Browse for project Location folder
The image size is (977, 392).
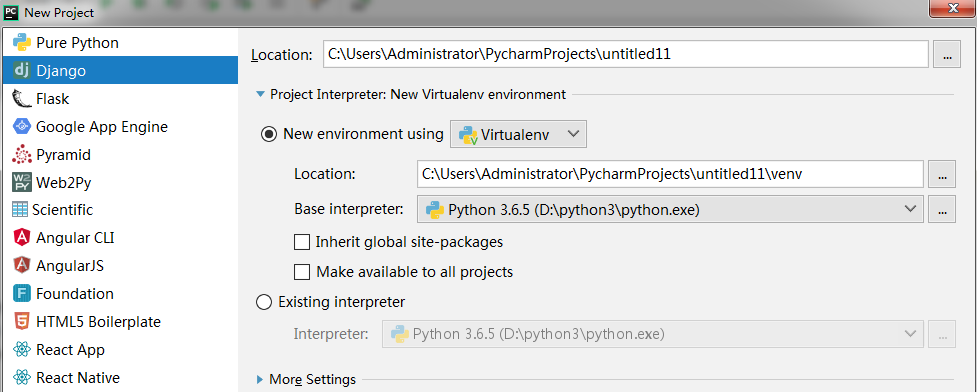[x=947, y=55]
